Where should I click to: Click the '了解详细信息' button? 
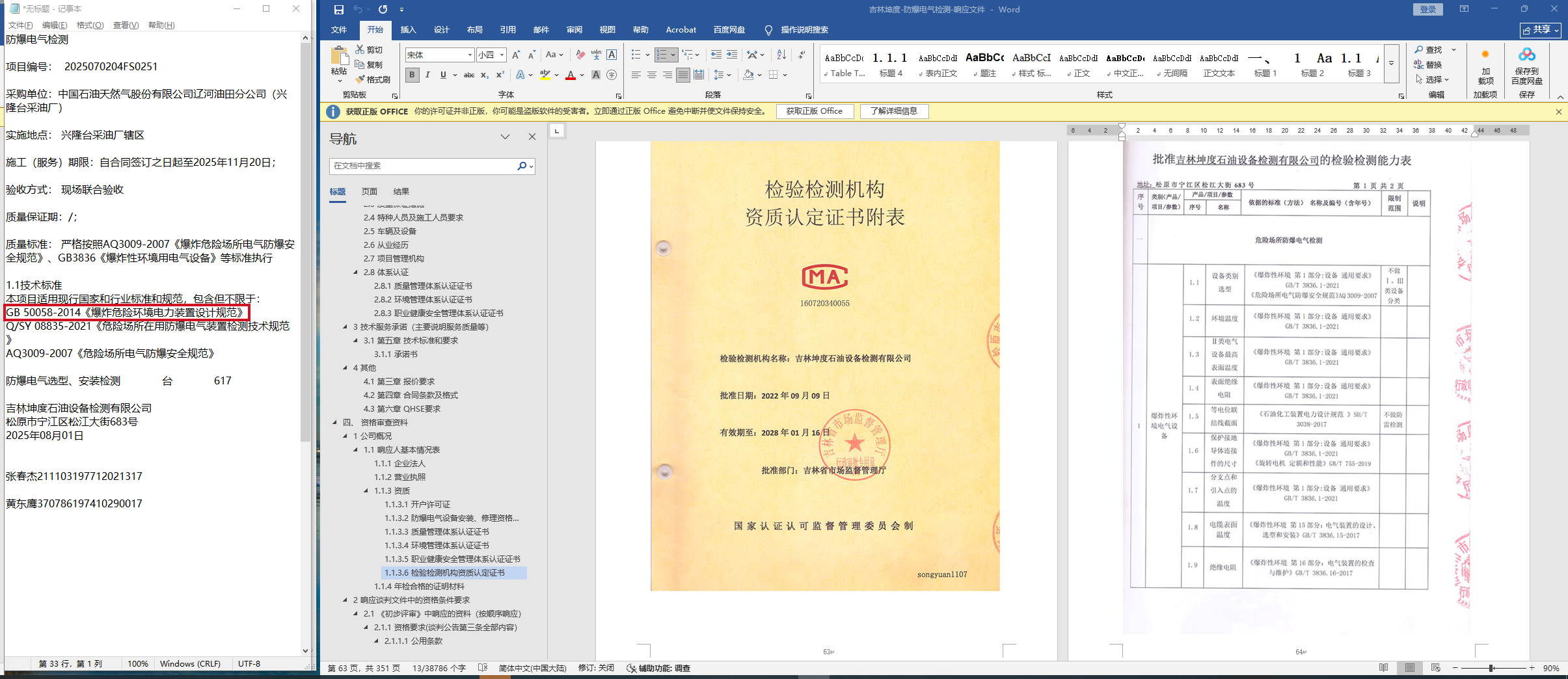[894, 111]
